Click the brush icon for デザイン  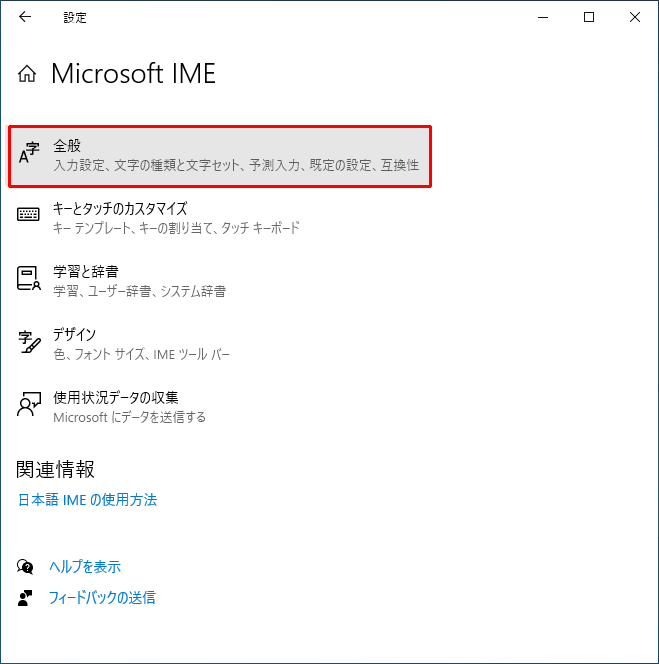[29, 342]
